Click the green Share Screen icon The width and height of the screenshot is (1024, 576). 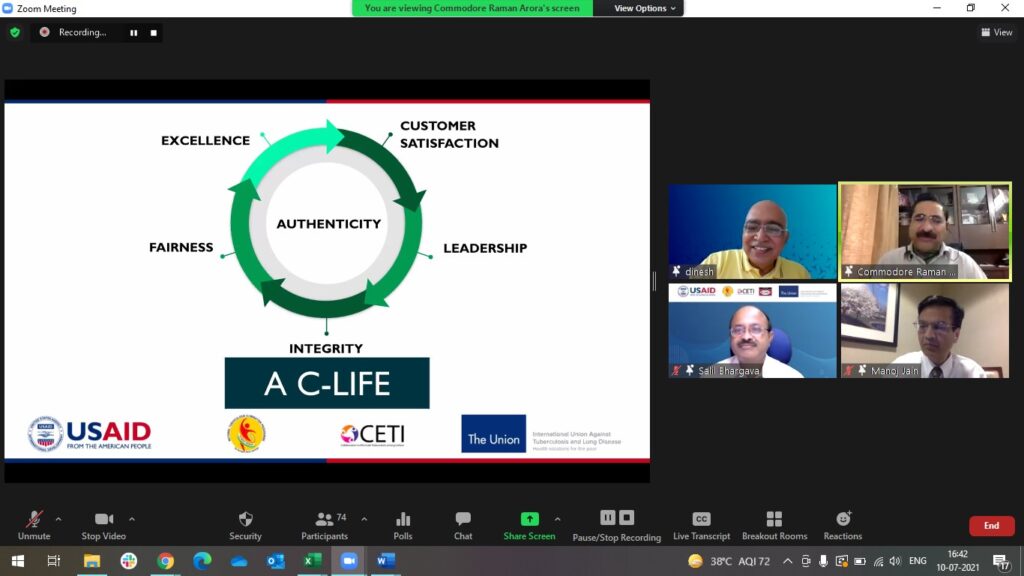point(529,519)
